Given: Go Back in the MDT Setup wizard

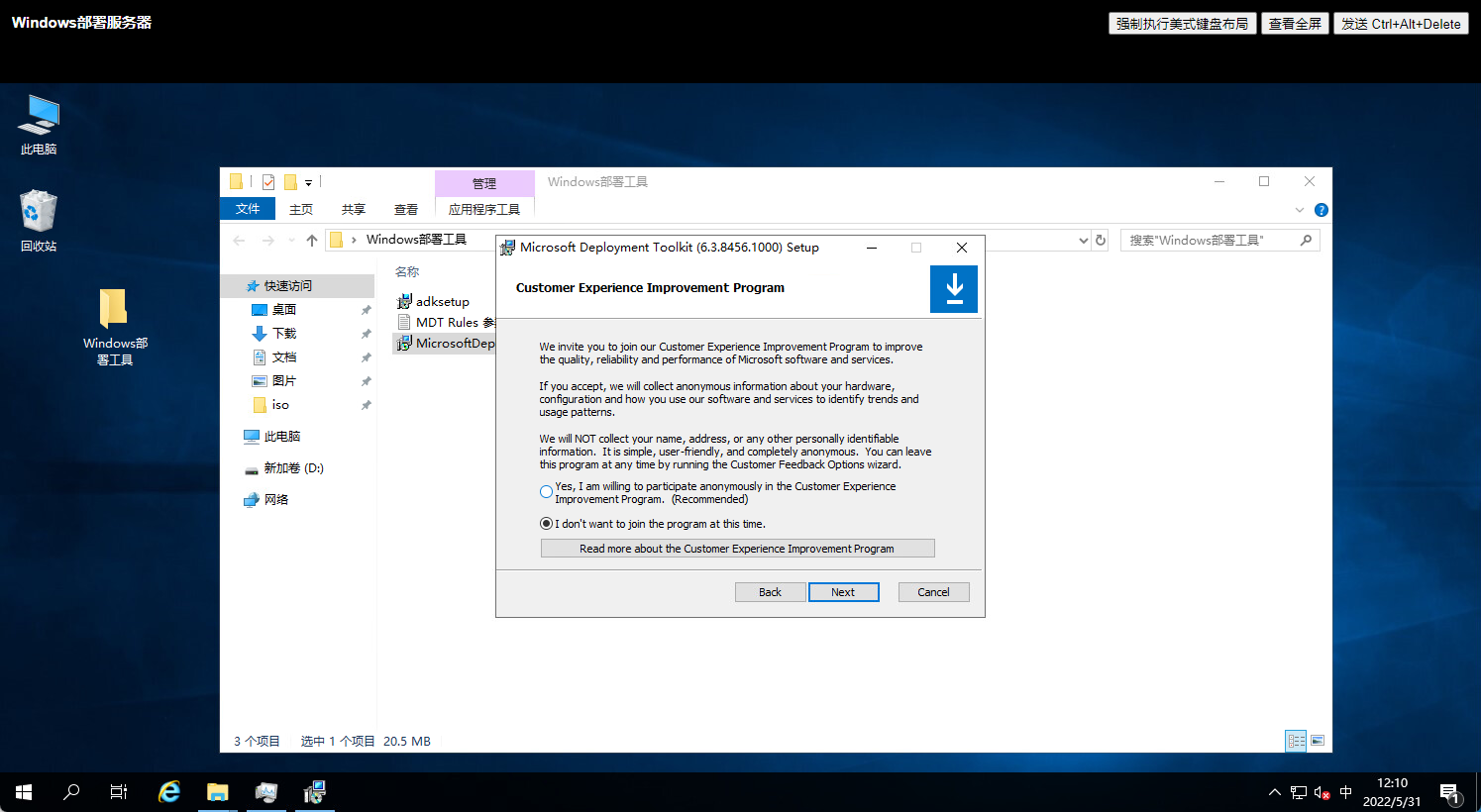Looking at the screenshot, I should (770, 592).
